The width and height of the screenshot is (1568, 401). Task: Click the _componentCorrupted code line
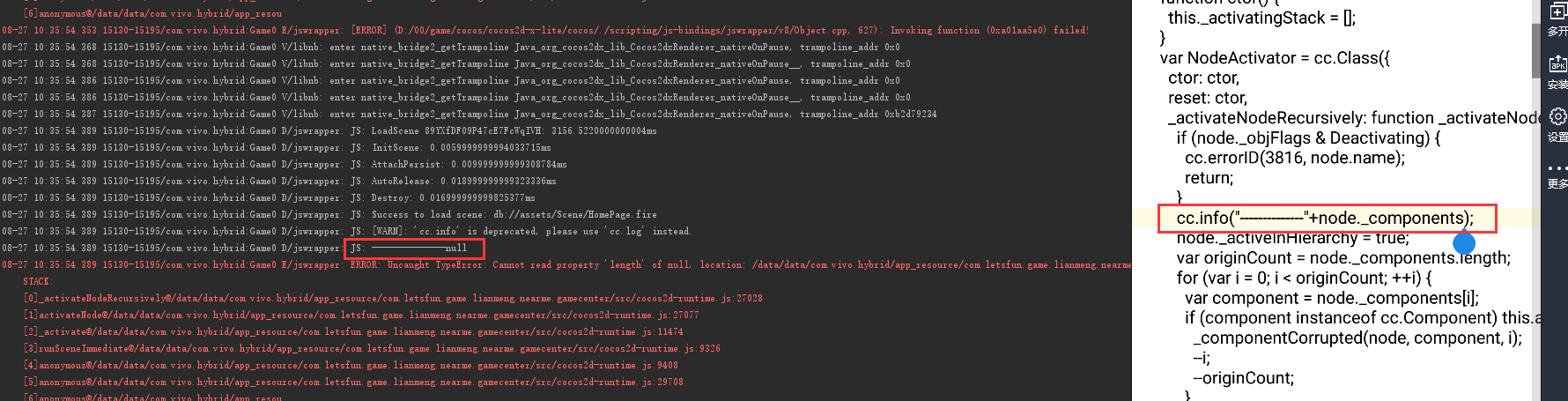(x=1357, y=338)
